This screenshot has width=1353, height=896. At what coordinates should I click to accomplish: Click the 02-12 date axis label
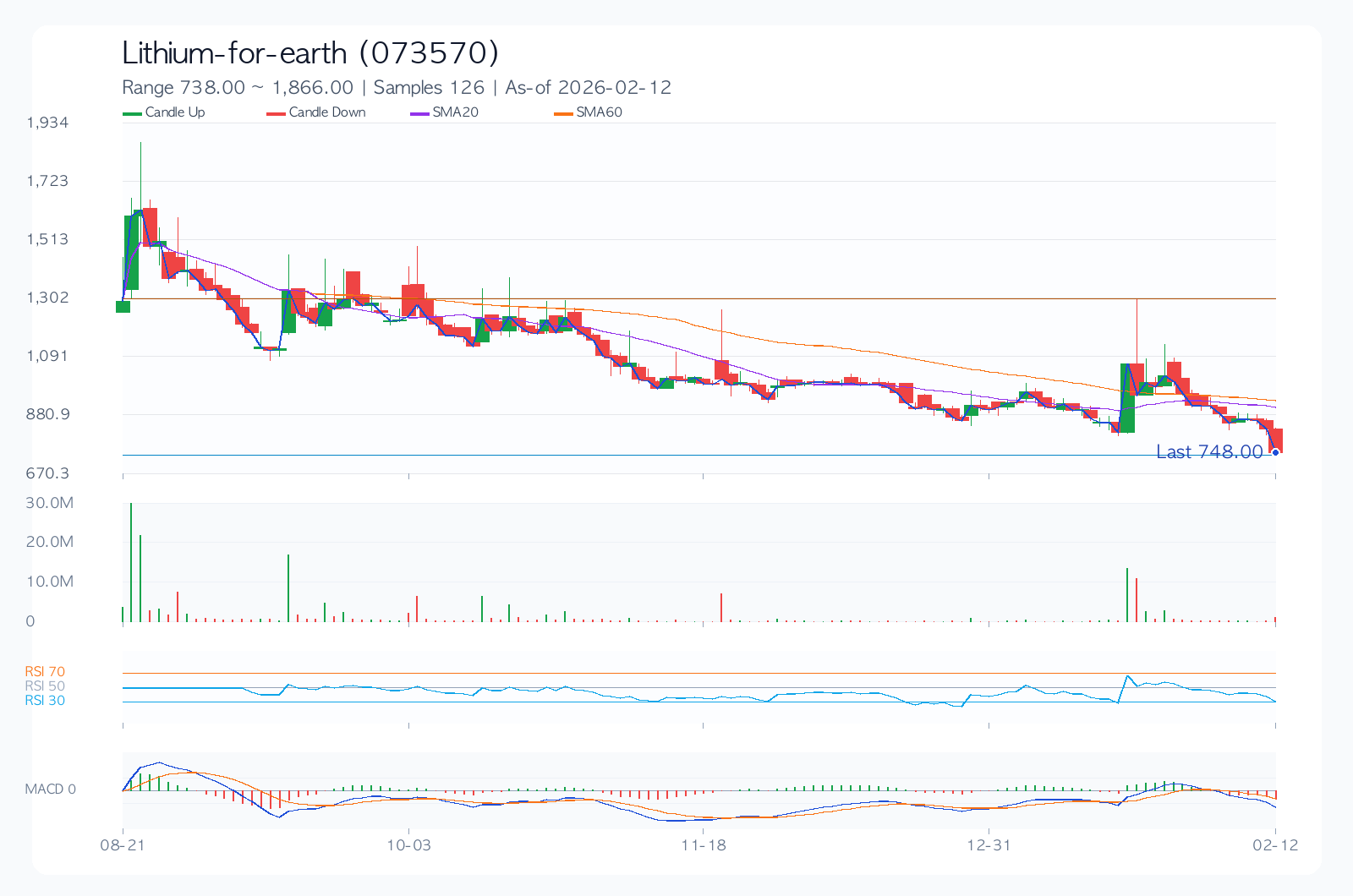coord(1275,845)
